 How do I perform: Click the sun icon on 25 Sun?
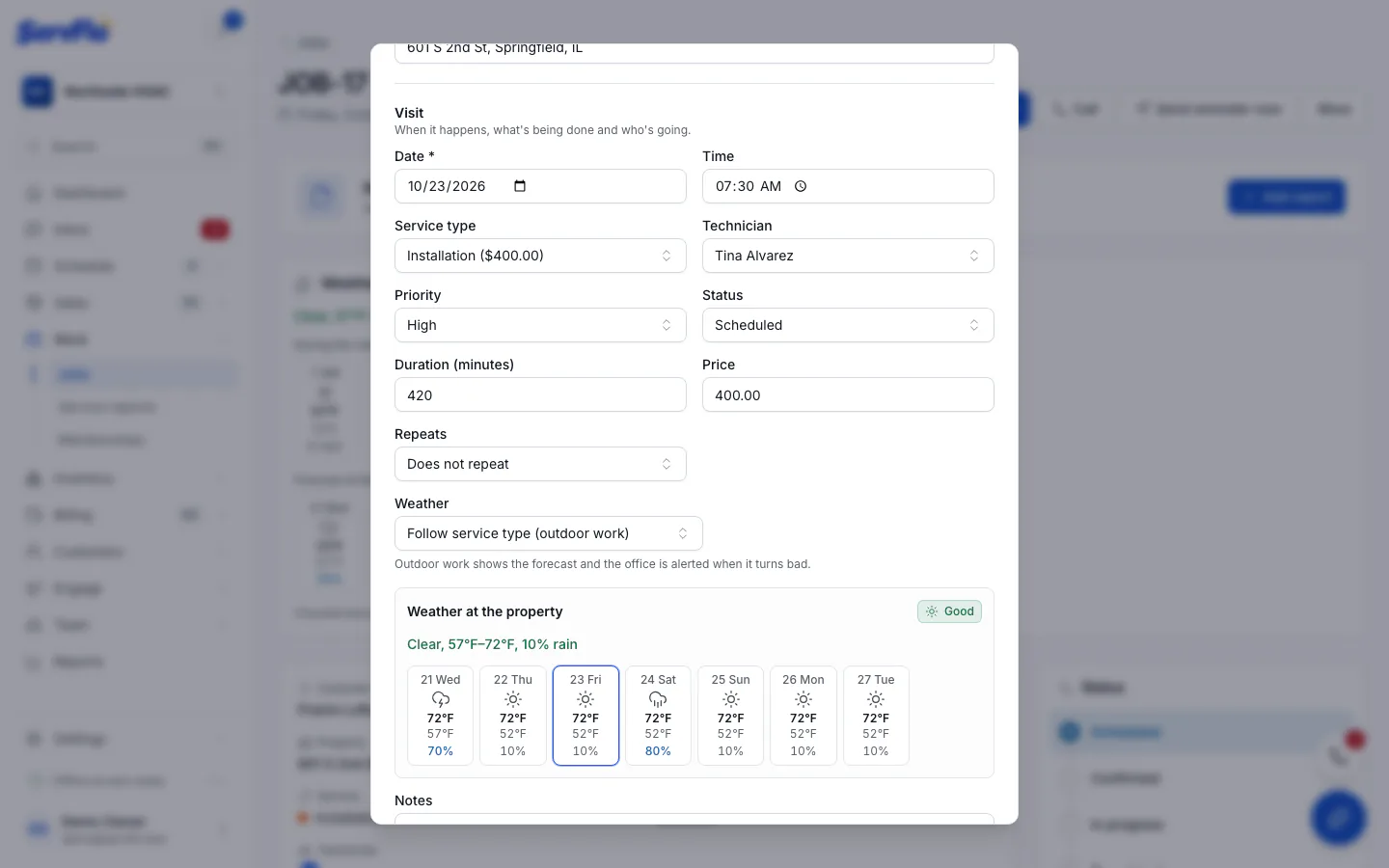tap(731, 699)
